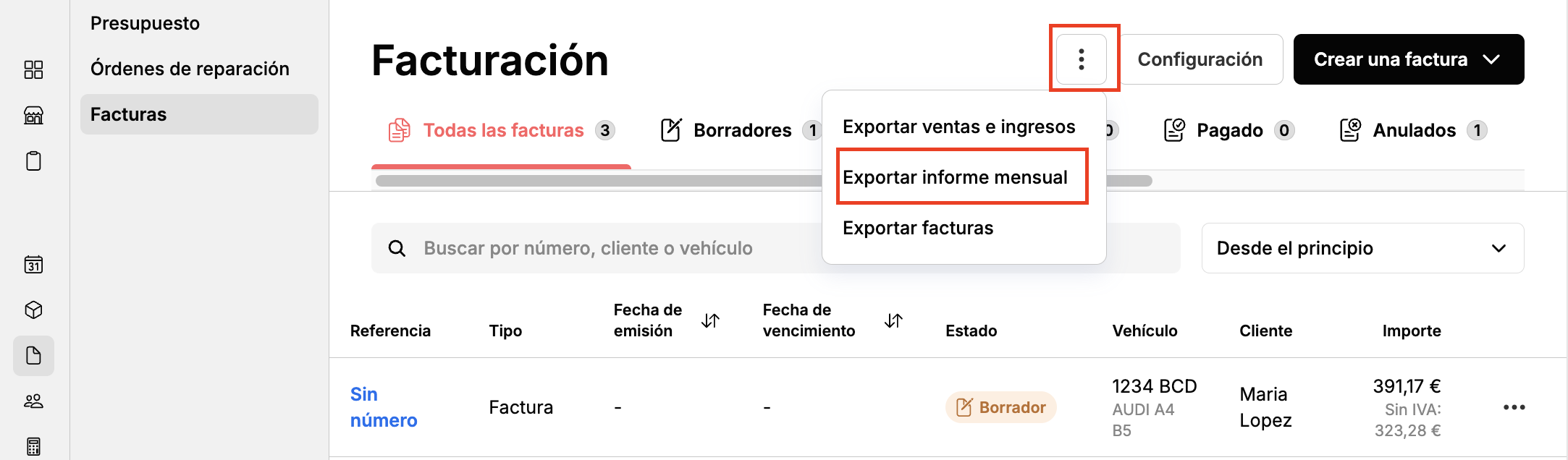Screen dimensions: 1568x460
Task: Open the dashboard grid icon in sidebar
Action: pyautogui.click(x=33, y=69)
